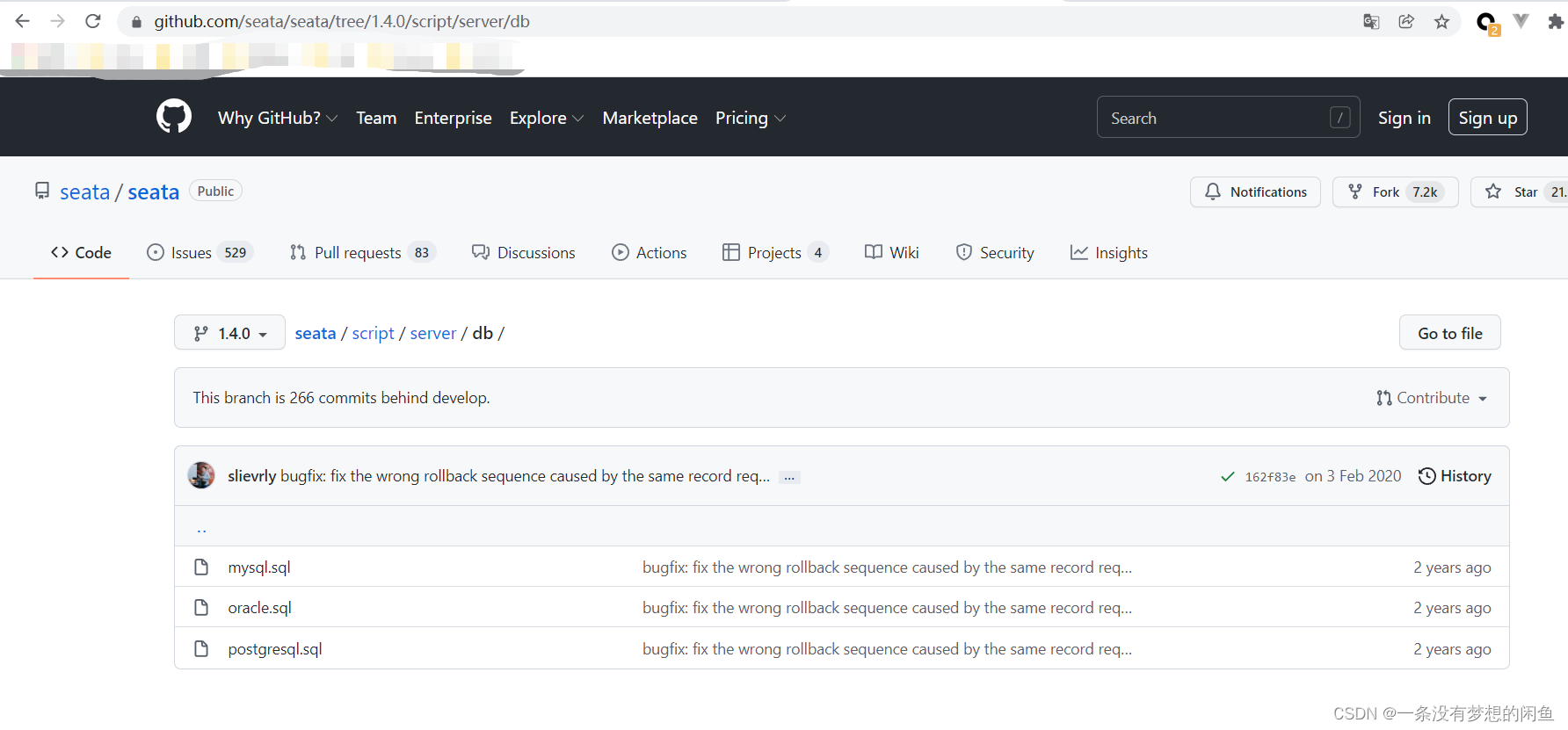Click script in the breadcrumb path
Screen dimensions: 1568x730
click(374, 333)
